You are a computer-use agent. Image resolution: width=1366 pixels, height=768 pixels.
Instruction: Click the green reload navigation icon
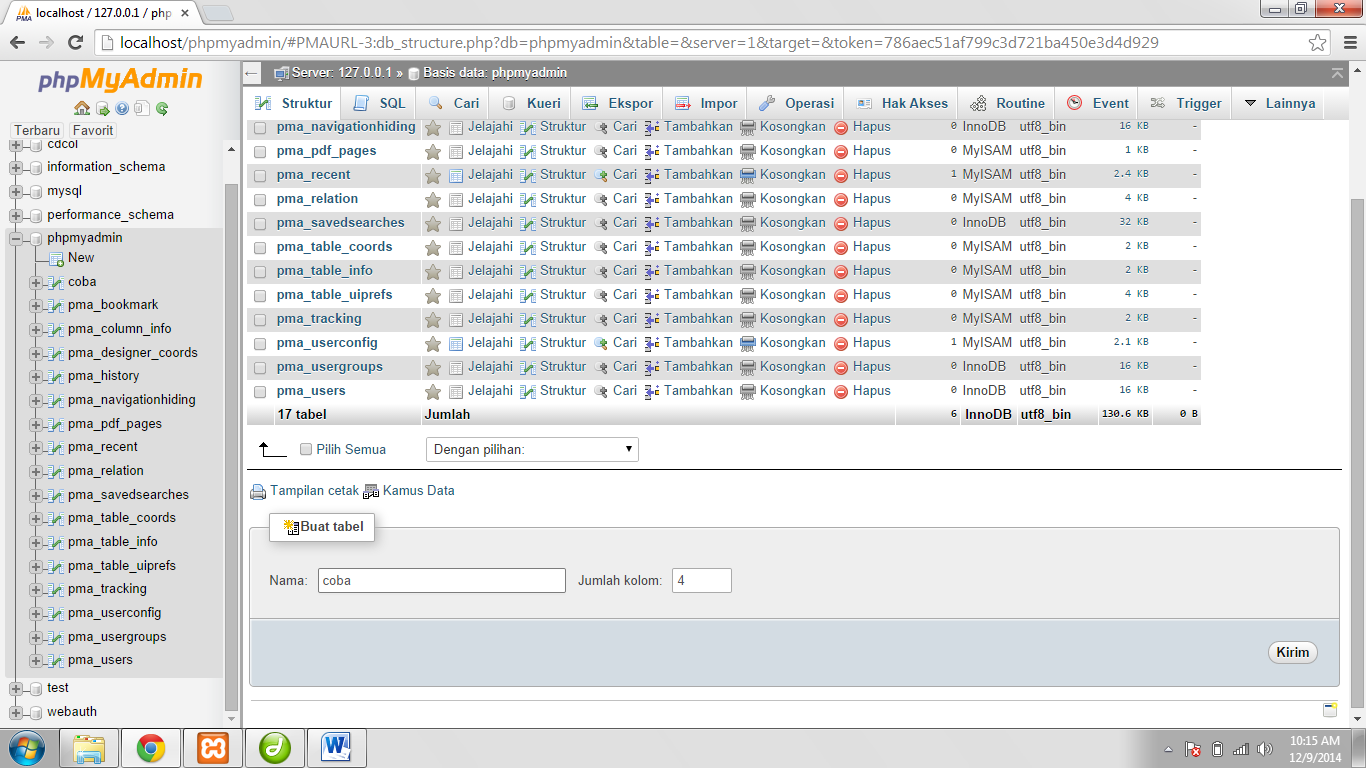tap(162, 108)
